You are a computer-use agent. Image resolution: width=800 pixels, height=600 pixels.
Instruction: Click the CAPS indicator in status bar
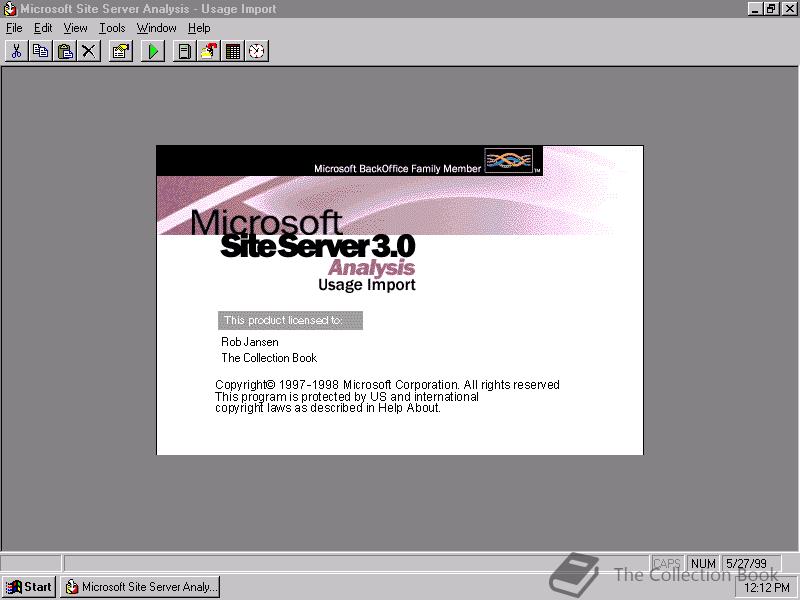pyautogui.click(x=667, y=563)
